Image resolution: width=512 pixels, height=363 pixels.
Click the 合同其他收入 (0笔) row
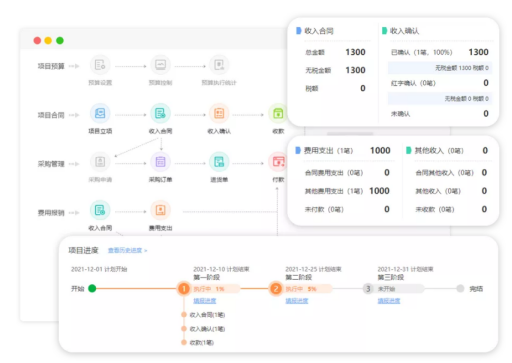(451, 173)
